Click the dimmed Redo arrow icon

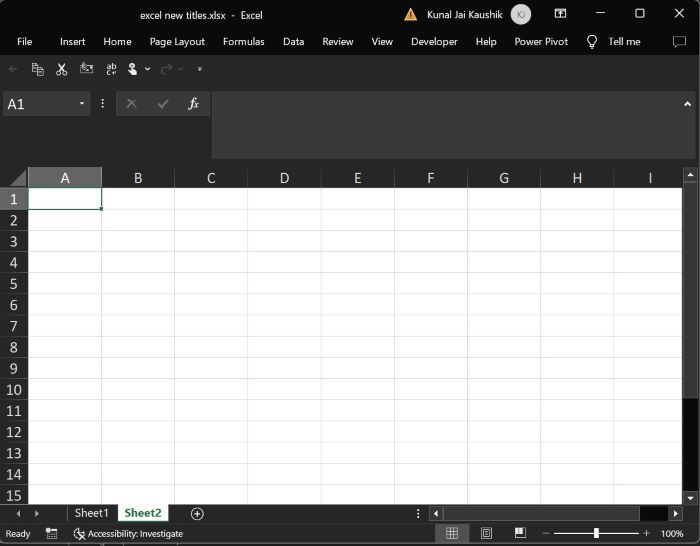click(x=167, y=69)
